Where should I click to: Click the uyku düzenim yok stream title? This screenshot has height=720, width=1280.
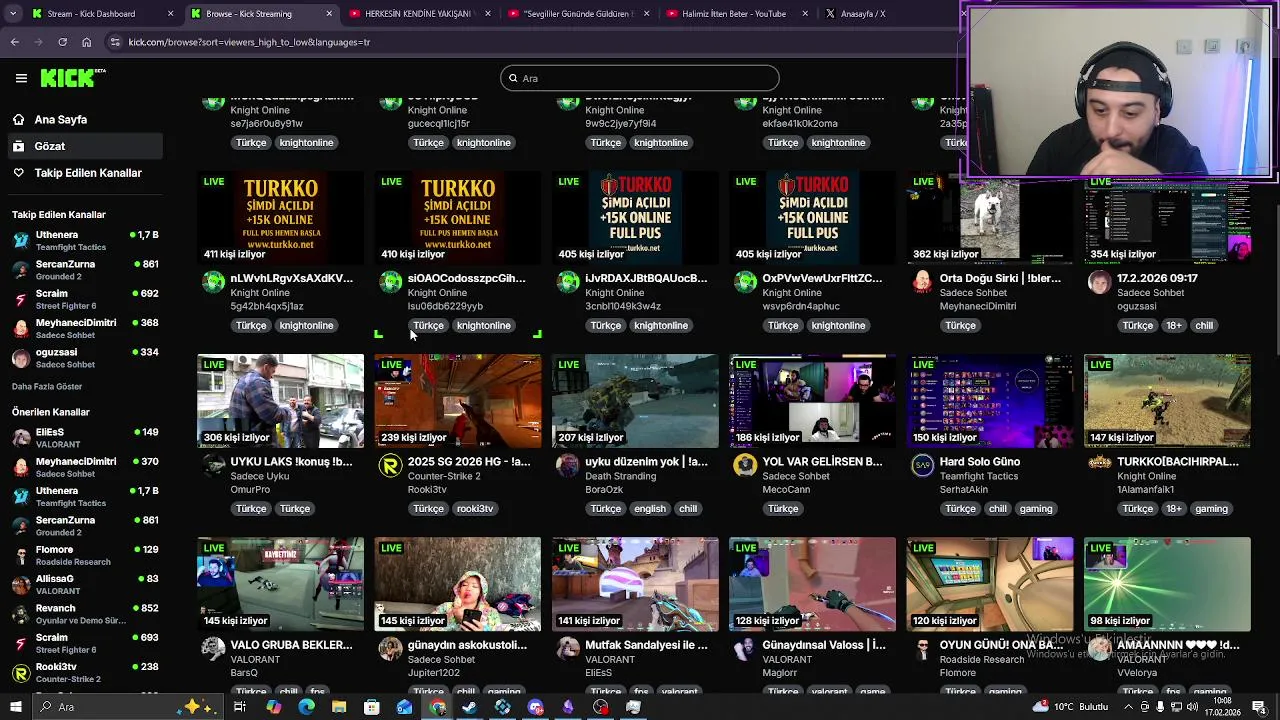(x=646, y=462)
